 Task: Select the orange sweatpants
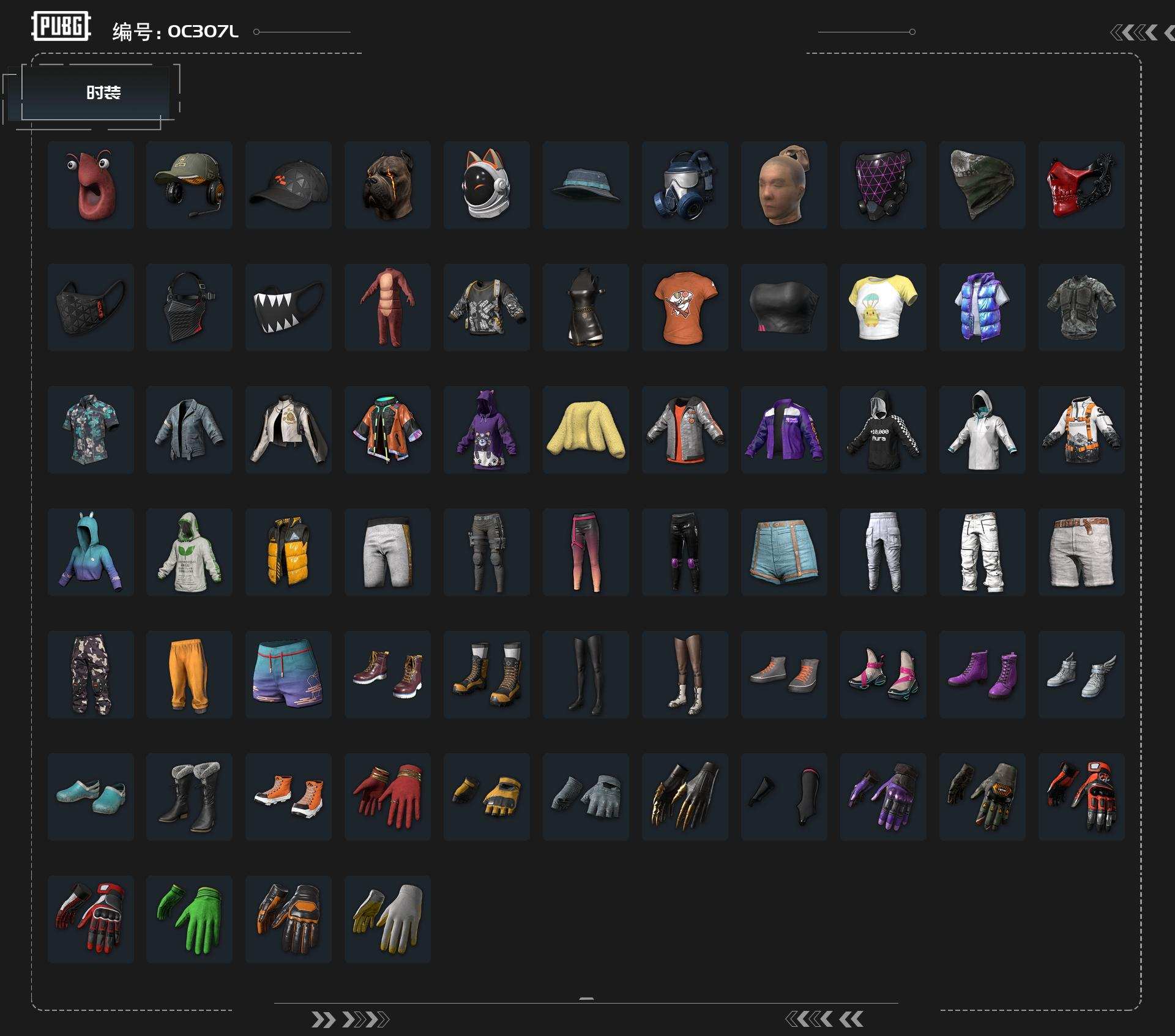tap(189, 674)
